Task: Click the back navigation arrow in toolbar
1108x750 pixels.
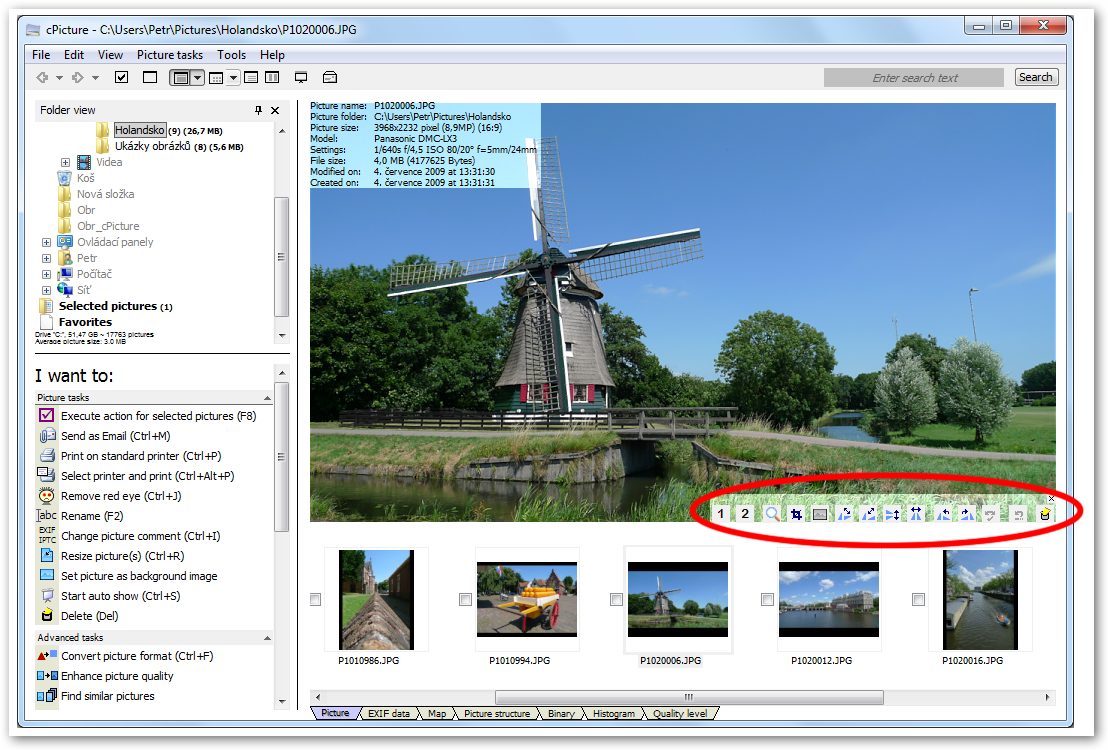Action: (x=42, y=78)
